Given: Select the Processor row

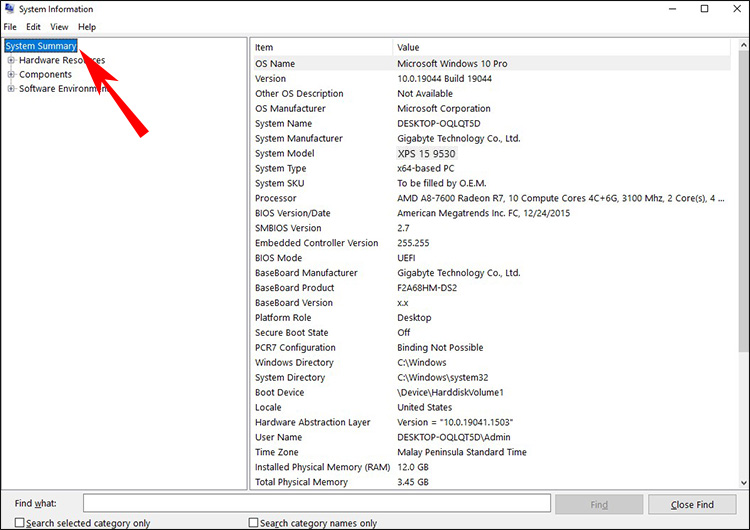Looking at the screenshot, I should (x=491, y=198).
